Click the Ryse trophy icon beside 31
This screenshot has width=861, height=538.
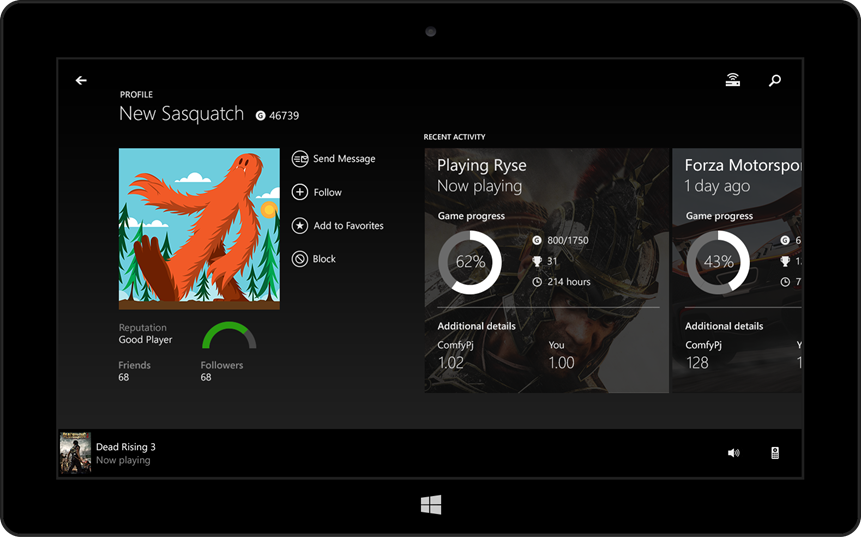point(537,261)
